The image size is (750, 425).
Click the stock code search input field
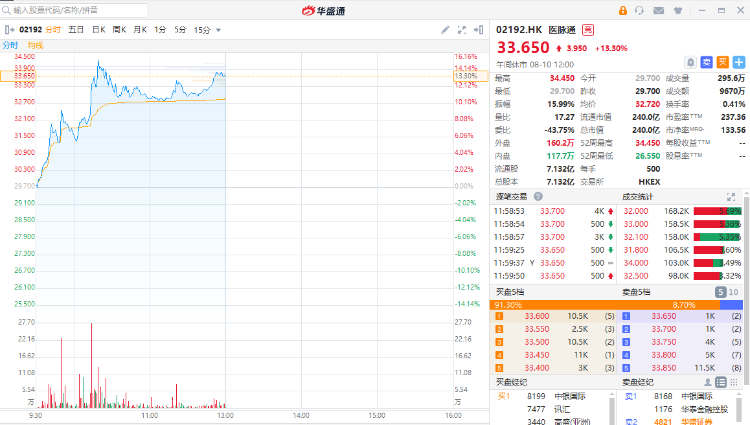coord(74,10)
